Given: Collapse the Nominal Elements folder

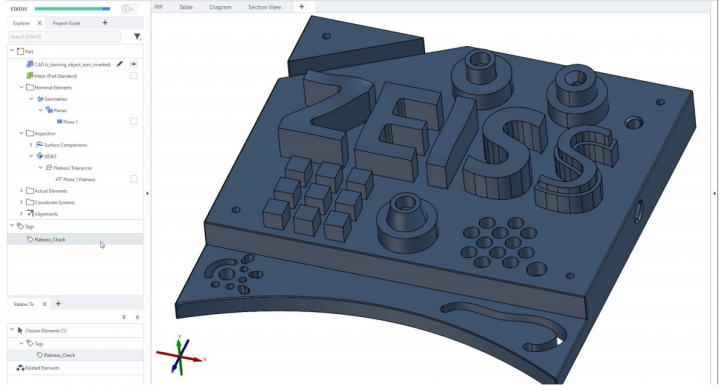Looking at the screenshot, I should [x=21, y=87].
